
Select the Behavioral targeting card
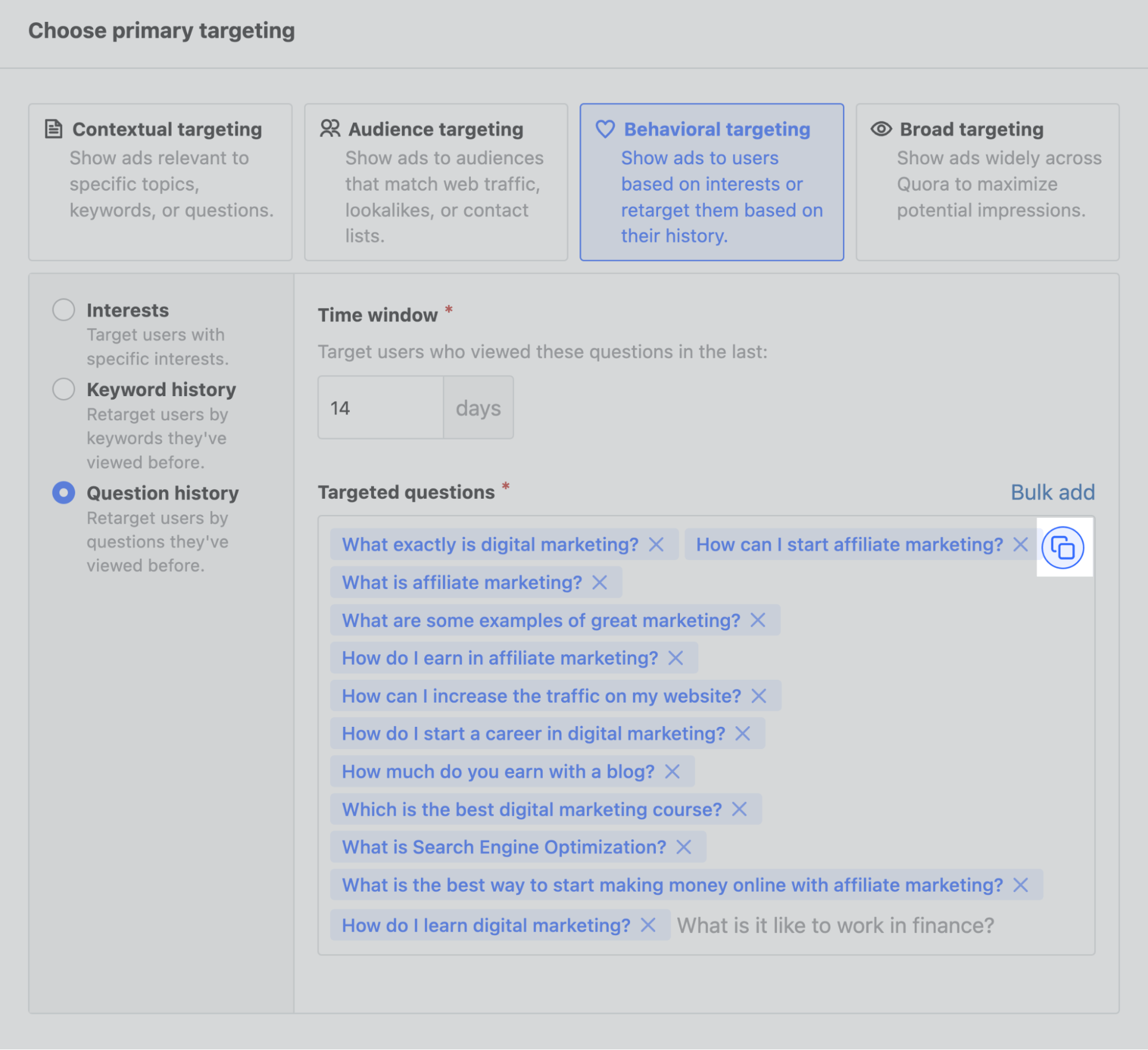click(712, 181)
